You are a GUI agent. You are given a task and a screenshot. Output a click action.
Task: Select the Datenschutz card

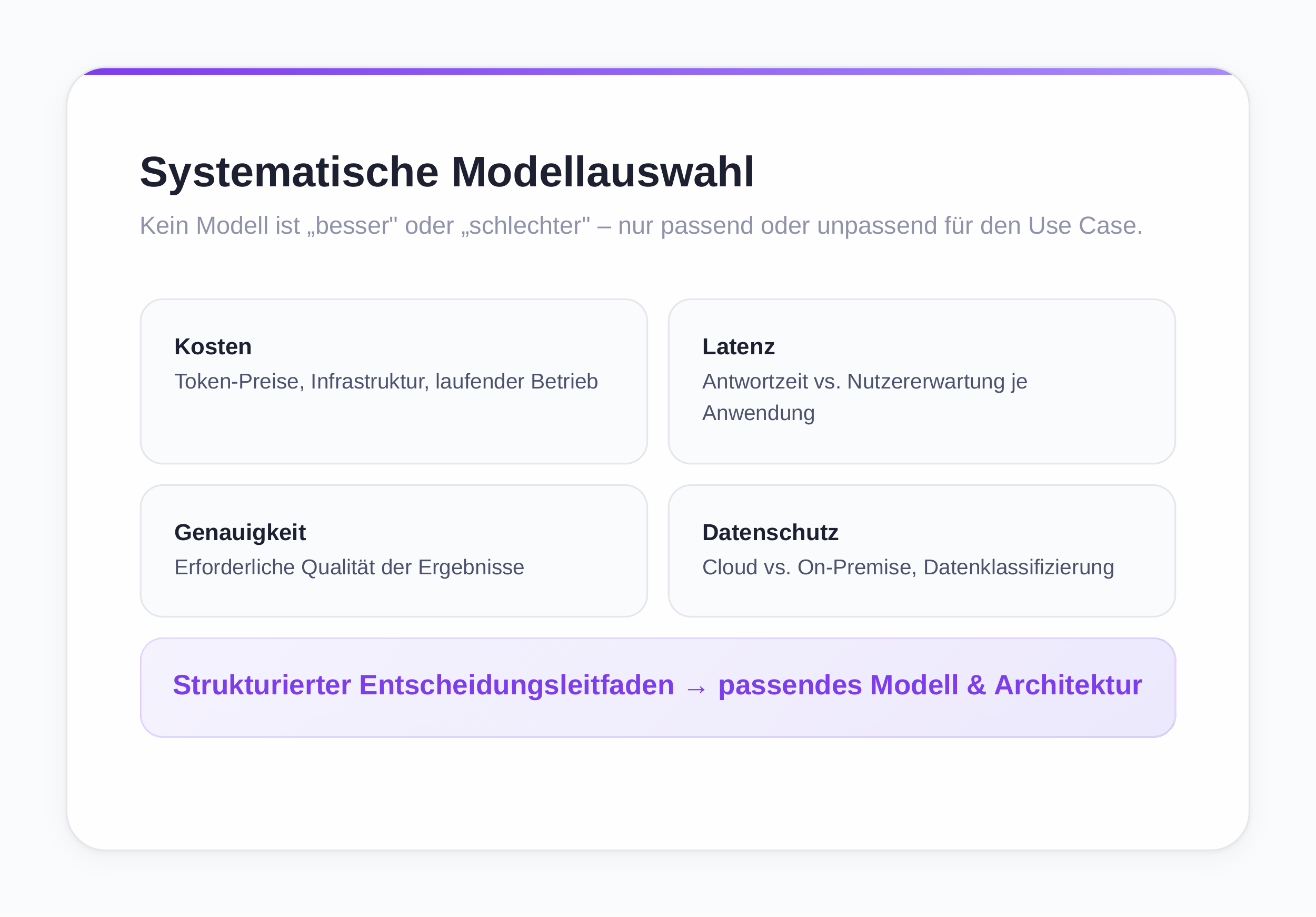[922, 550]
